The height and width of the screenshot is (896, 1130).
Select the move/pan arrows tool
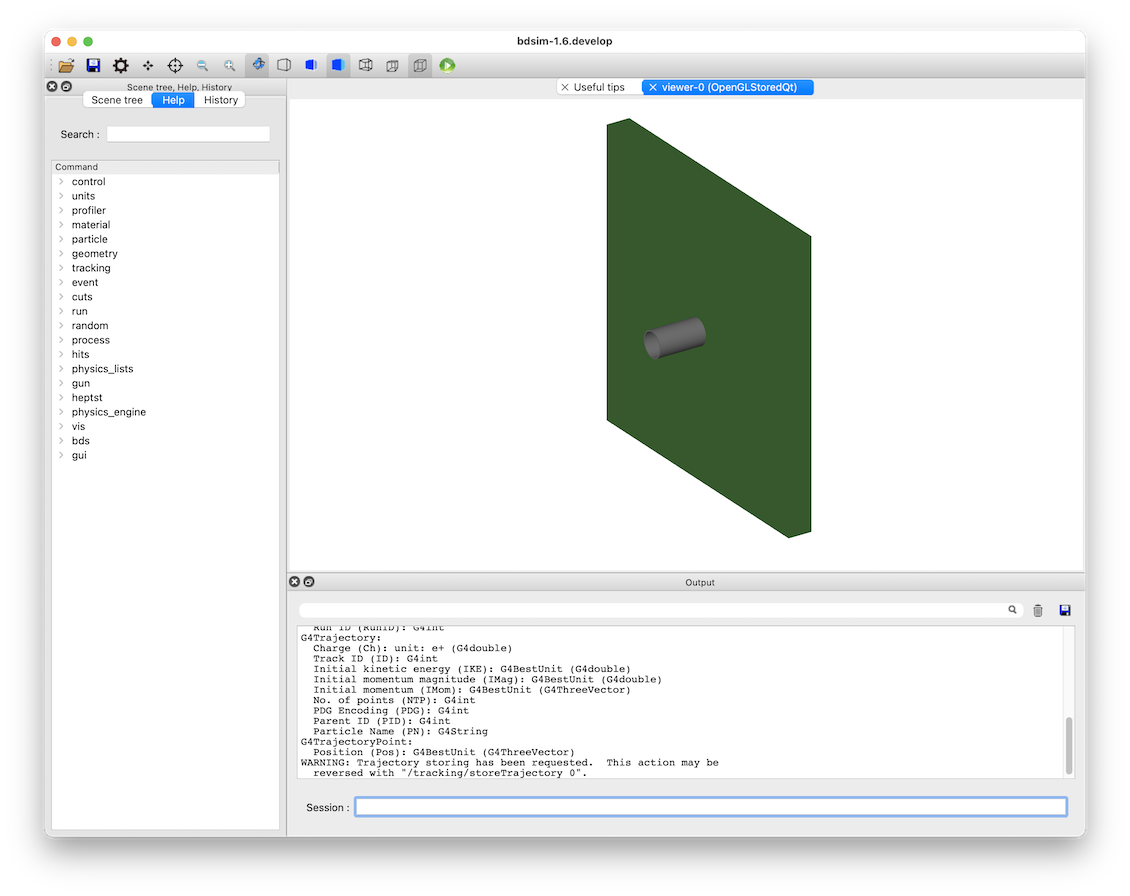point(148,66)
